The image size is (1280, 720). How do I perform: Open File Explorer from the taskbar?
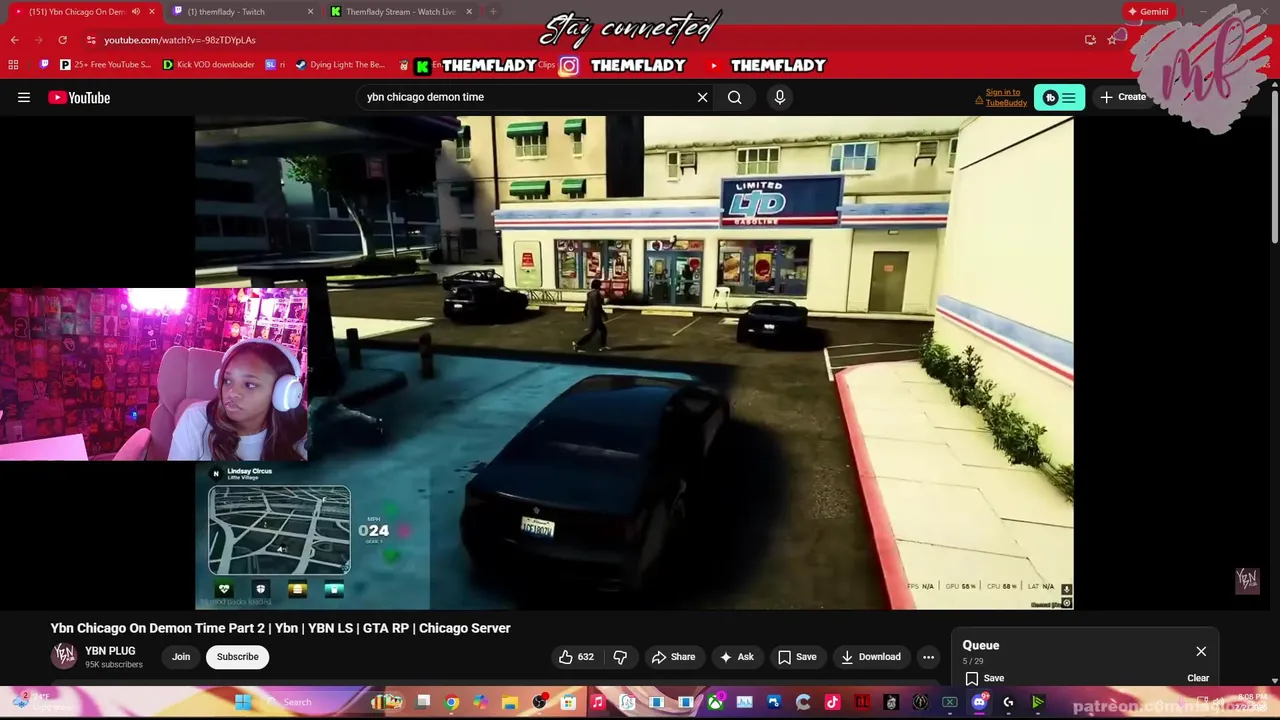coord(510,702)
